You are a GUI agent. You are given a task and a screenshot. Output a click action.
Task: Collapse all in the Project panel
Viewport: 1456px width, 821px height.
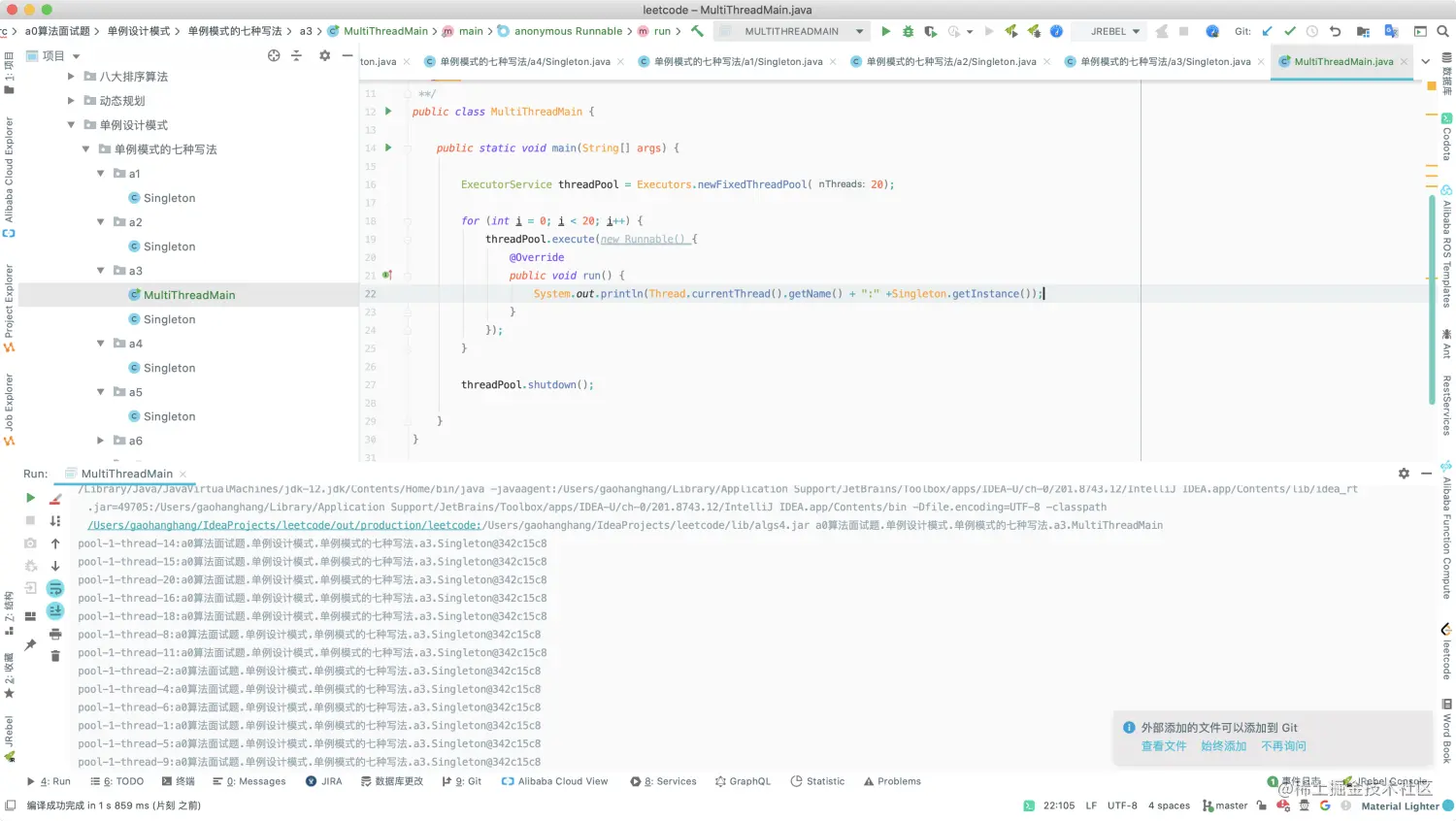coord(297,55)
